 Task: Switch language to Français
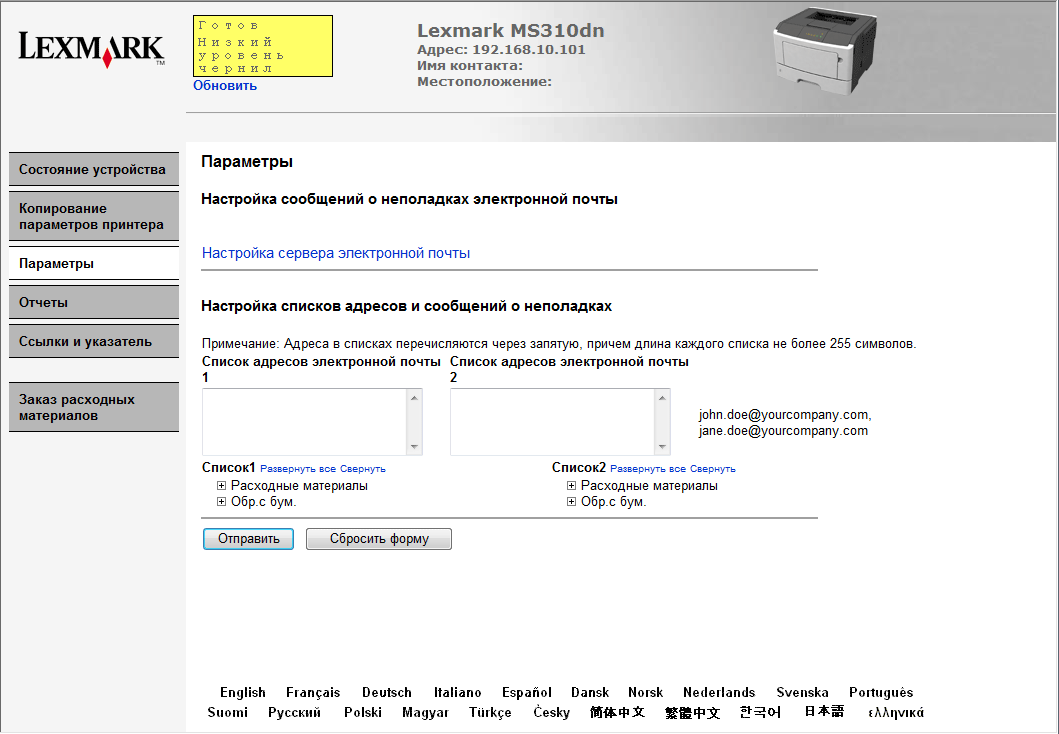click(x=313, y=693)
